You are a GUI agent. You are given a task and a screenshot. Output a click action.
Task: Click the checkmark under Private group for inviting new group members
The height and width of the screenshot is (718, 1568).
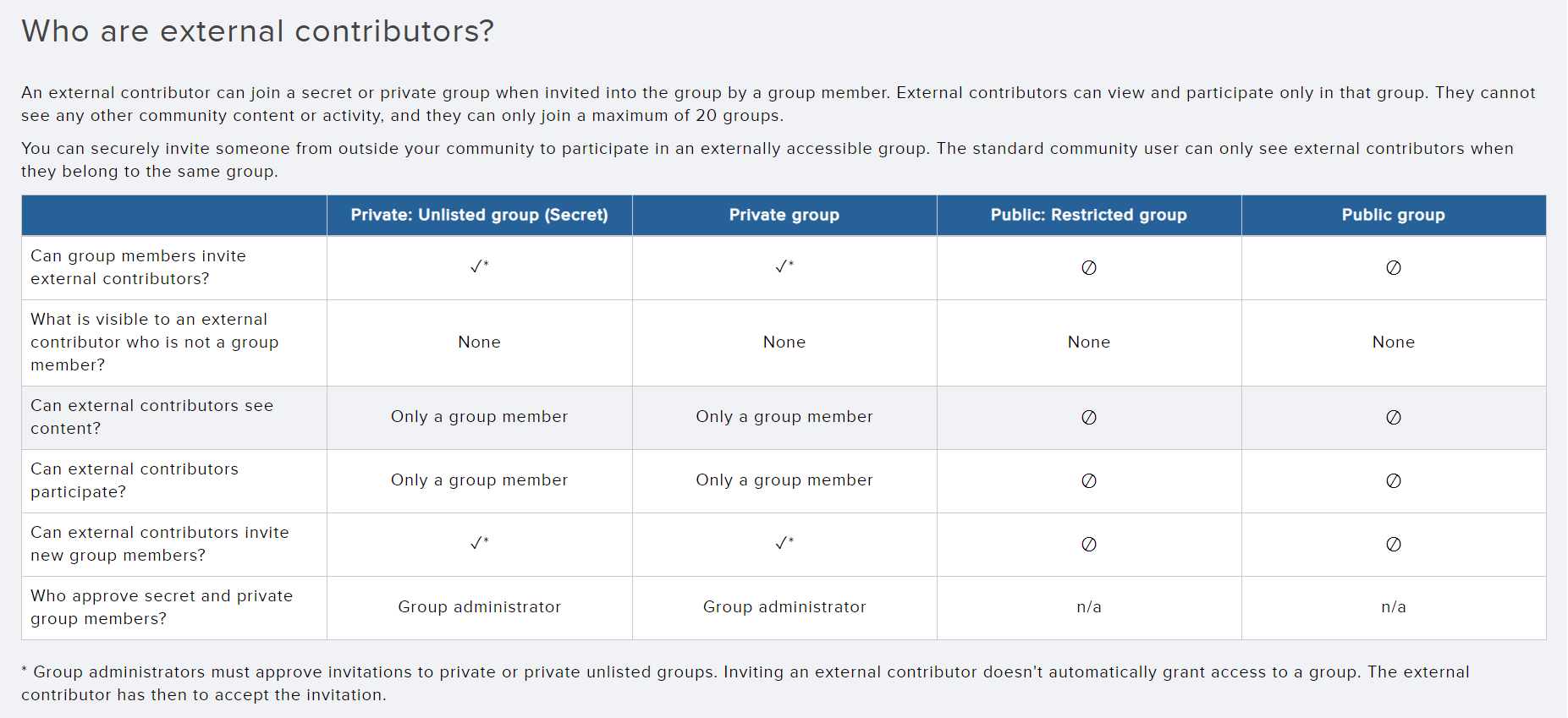(x=784, y=543)
